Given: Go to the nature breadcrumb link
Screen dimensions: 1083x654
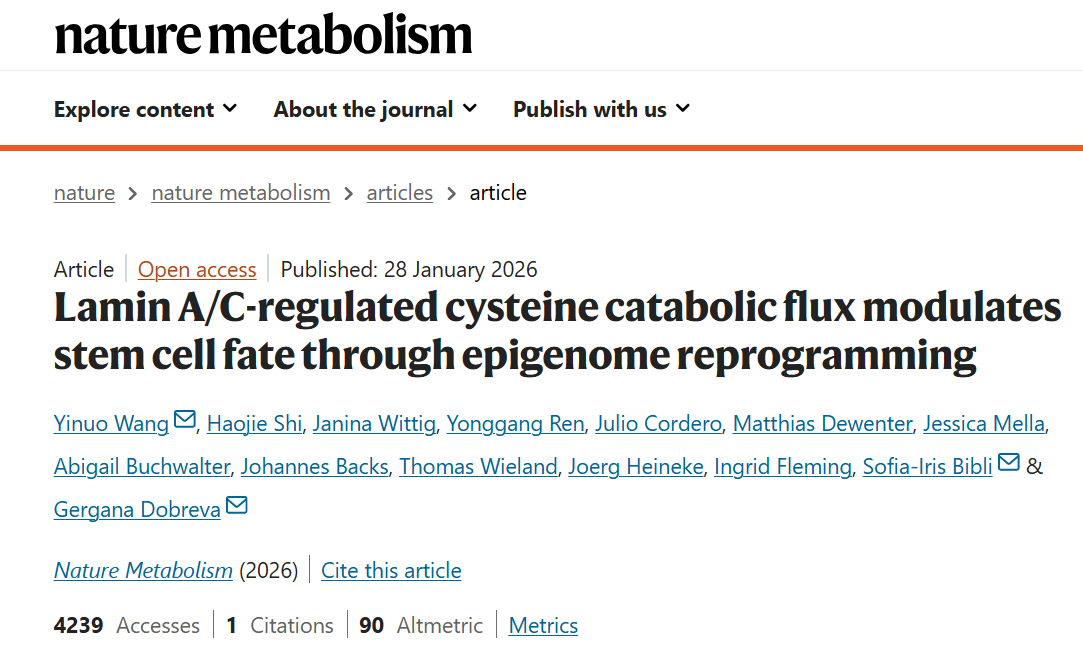Looking at the screenshot, I should 84,193.
